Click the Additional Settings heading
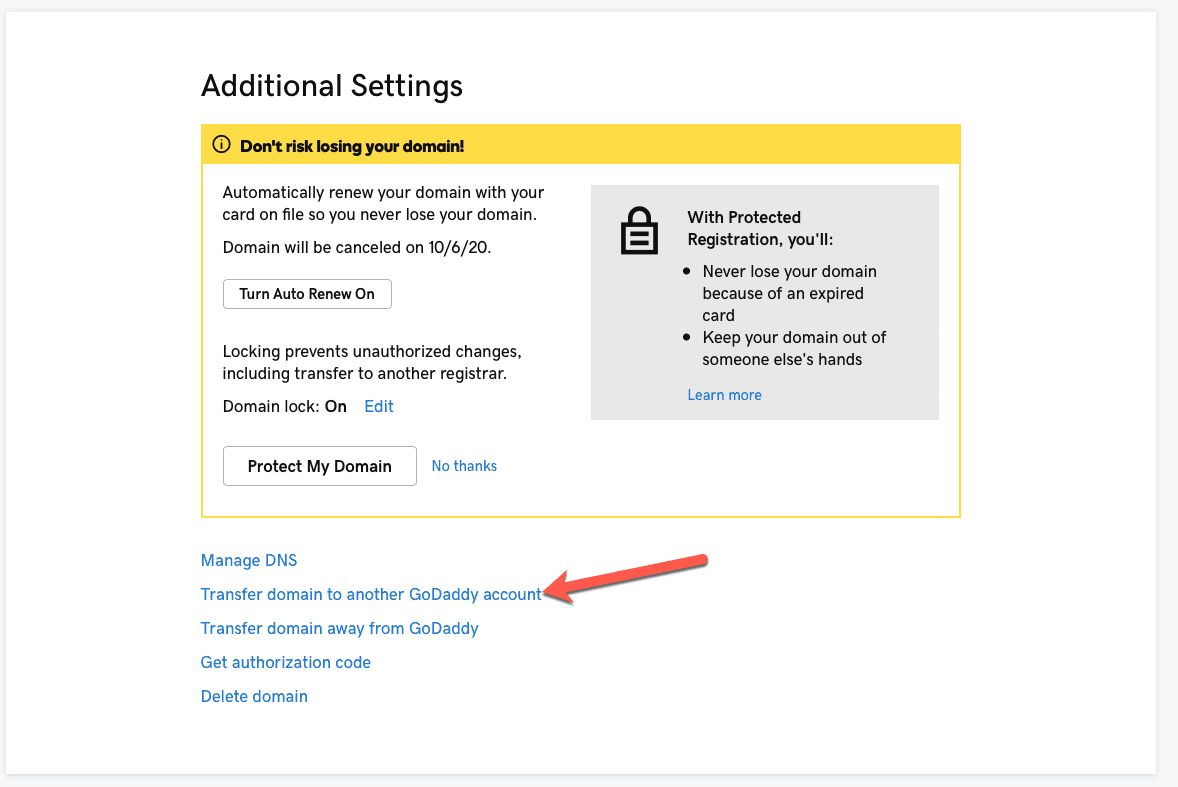This screenshot has width=1178, height=787. point(331,86)
